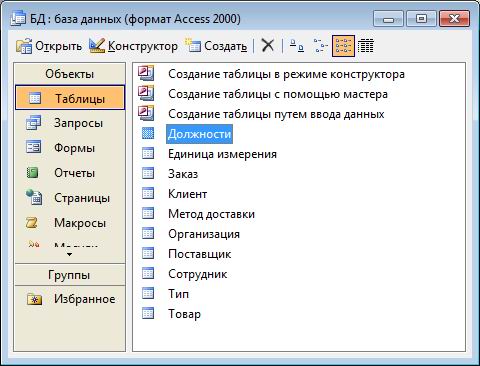Switch to Large Icons view
Viewport: 480px width, 366px height.
pos(297,46)
